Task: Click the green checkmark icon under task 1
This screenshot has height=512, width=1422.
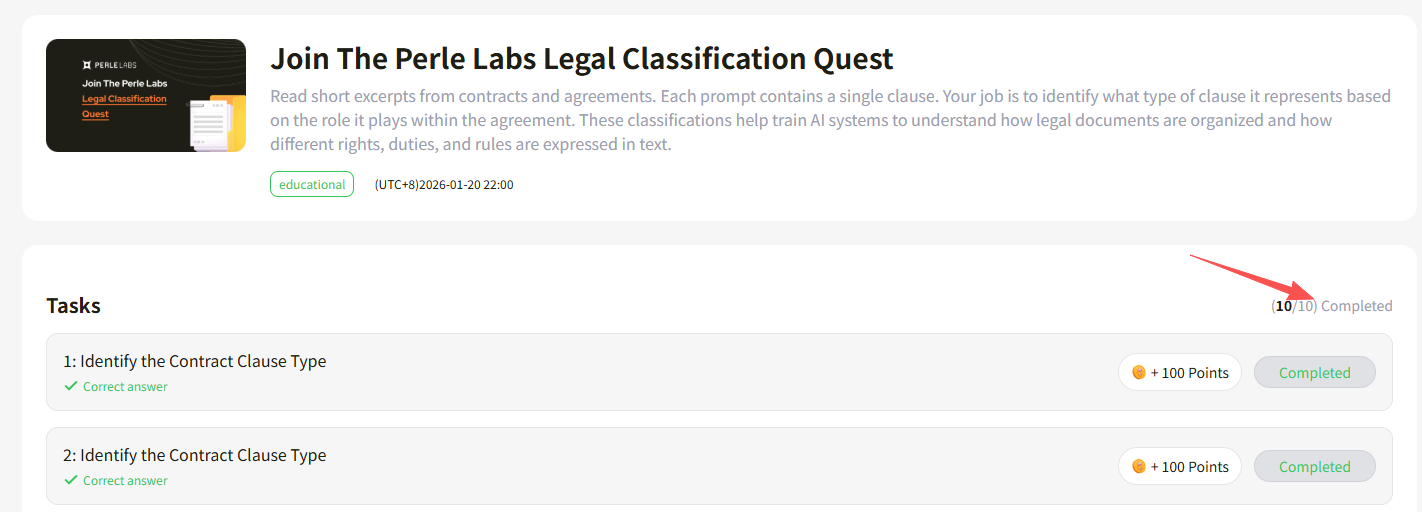Action: coord(71,386)
